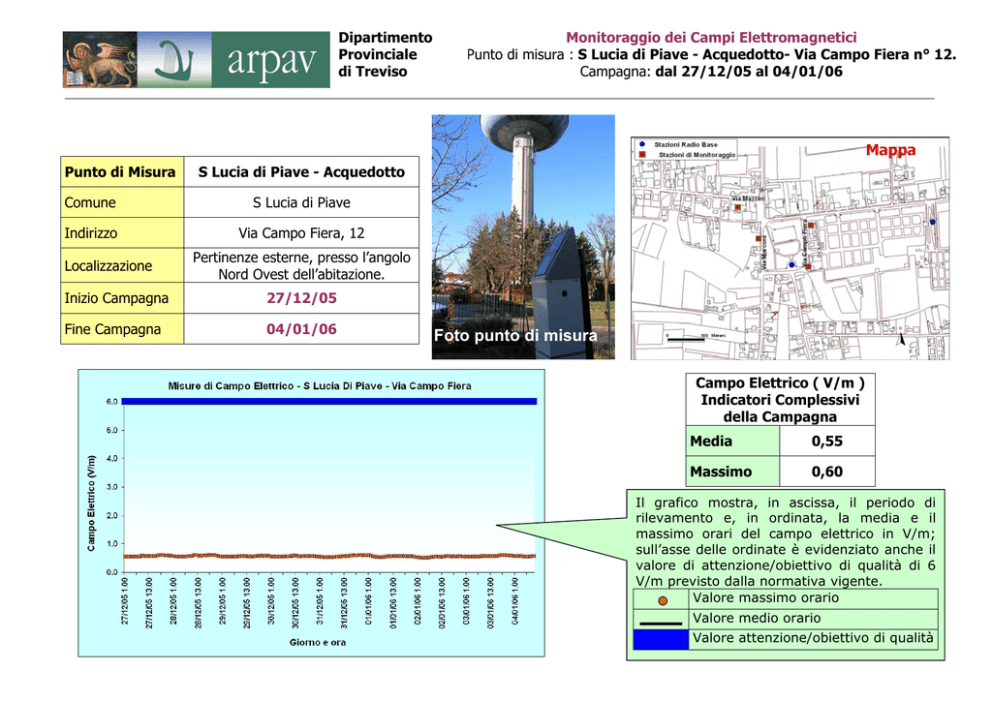This screenshot has height=701, width=992.
Task: Select the 'Inizio Campagna' label cell
Action: (122, 298)
